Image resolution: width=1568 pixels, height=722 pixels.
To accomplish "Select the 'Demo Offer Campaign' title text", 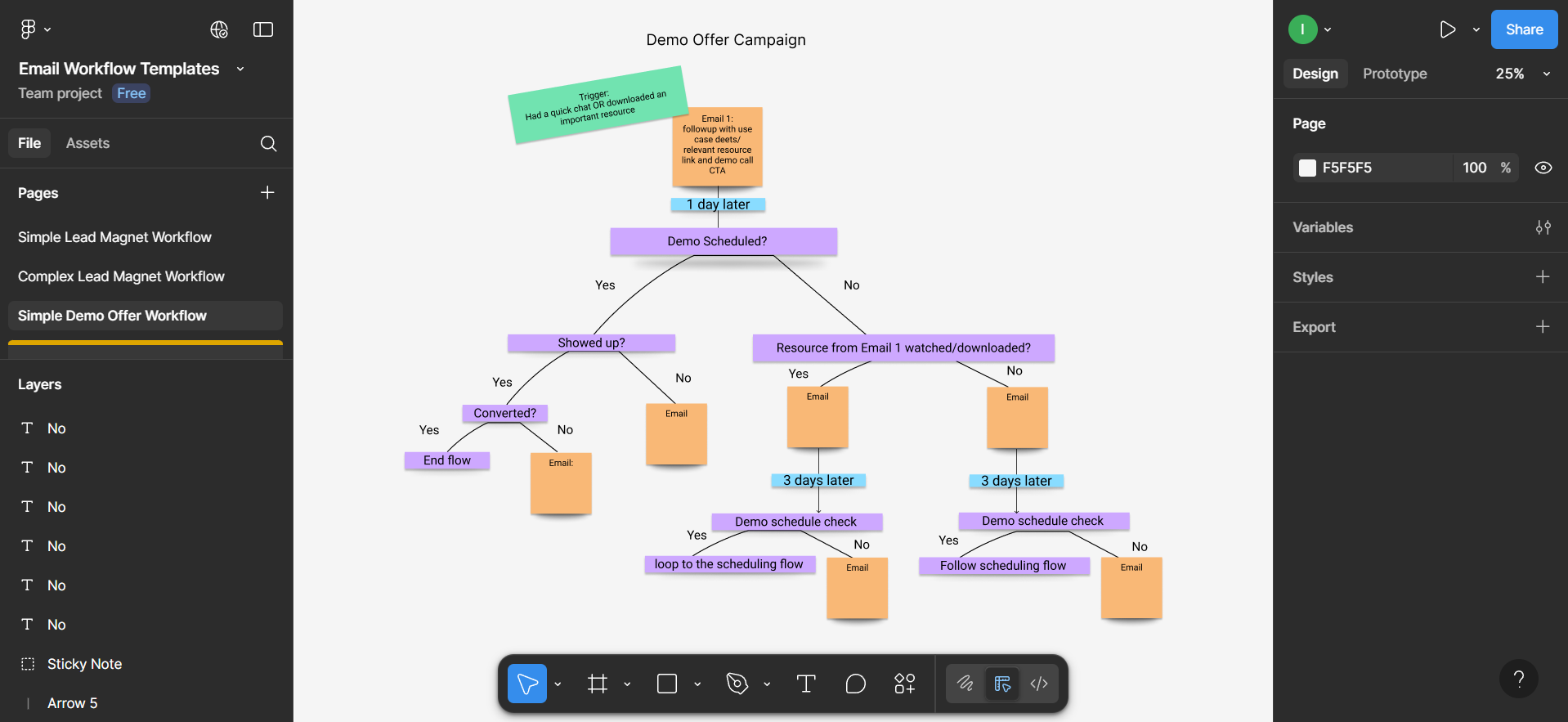I will [726, 40].
